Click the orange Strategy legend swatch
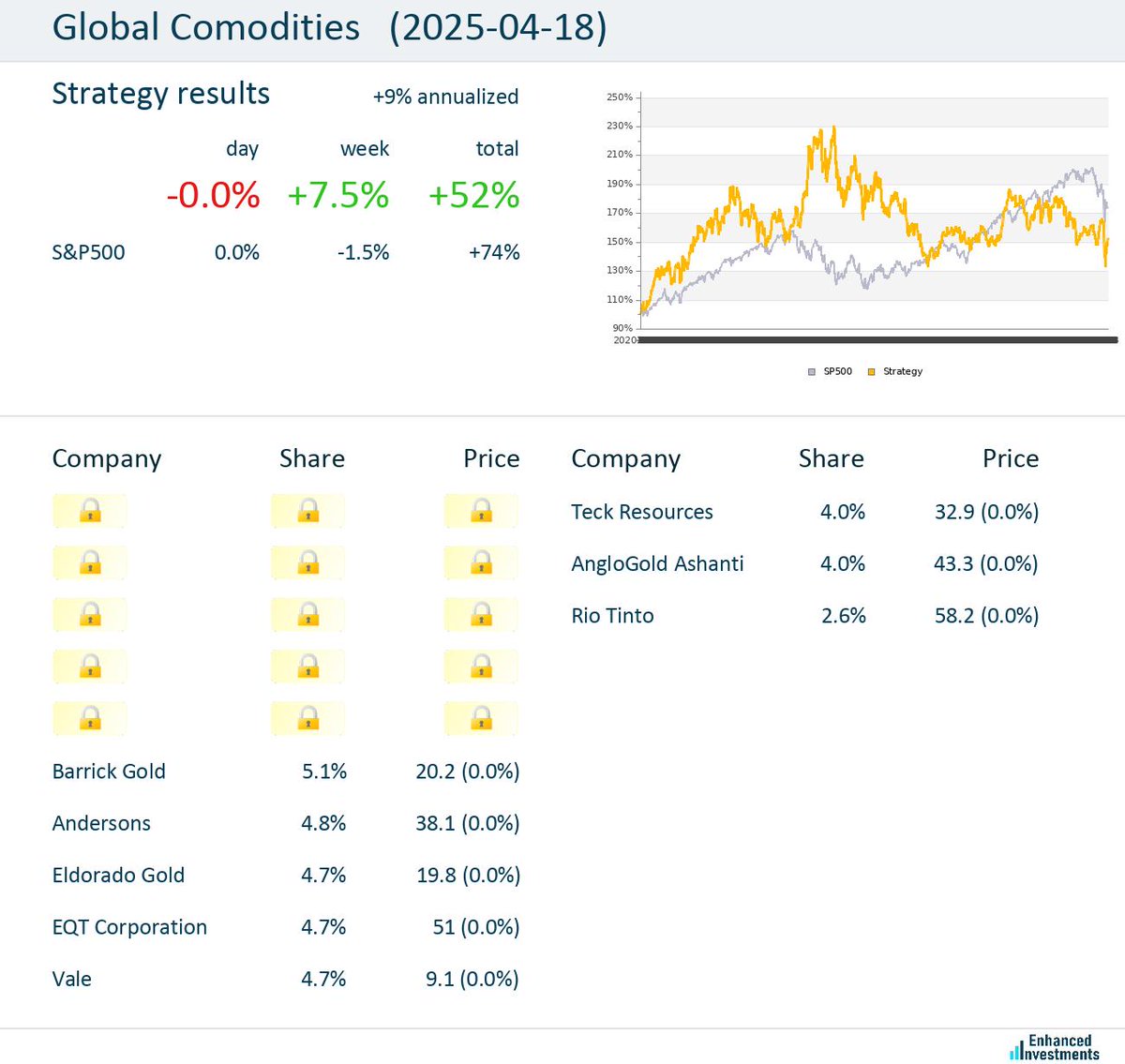 tap(871, 372)
